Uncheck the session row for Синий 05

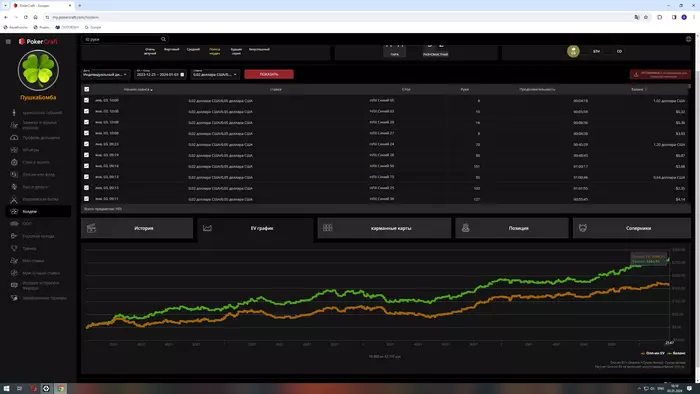(86, 100)
